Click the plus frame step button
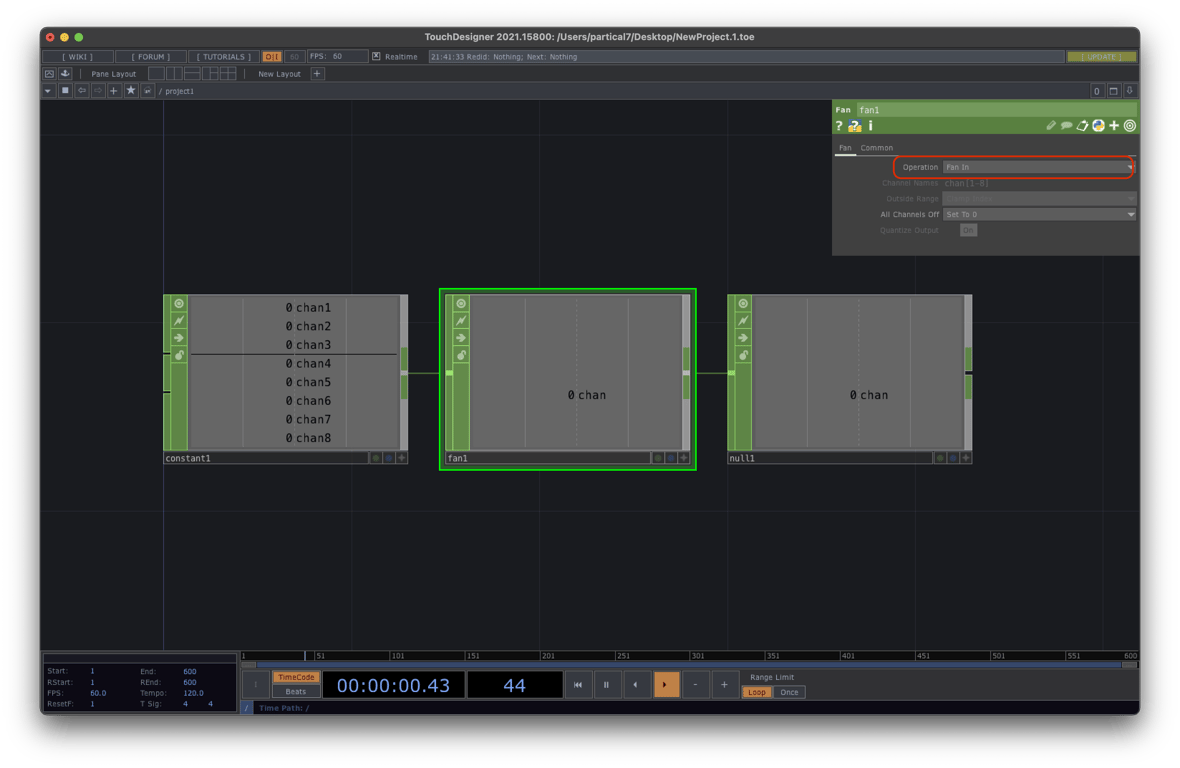This screenshot has height=768, width=1180. pyautogui.click(x=724, y=685)
